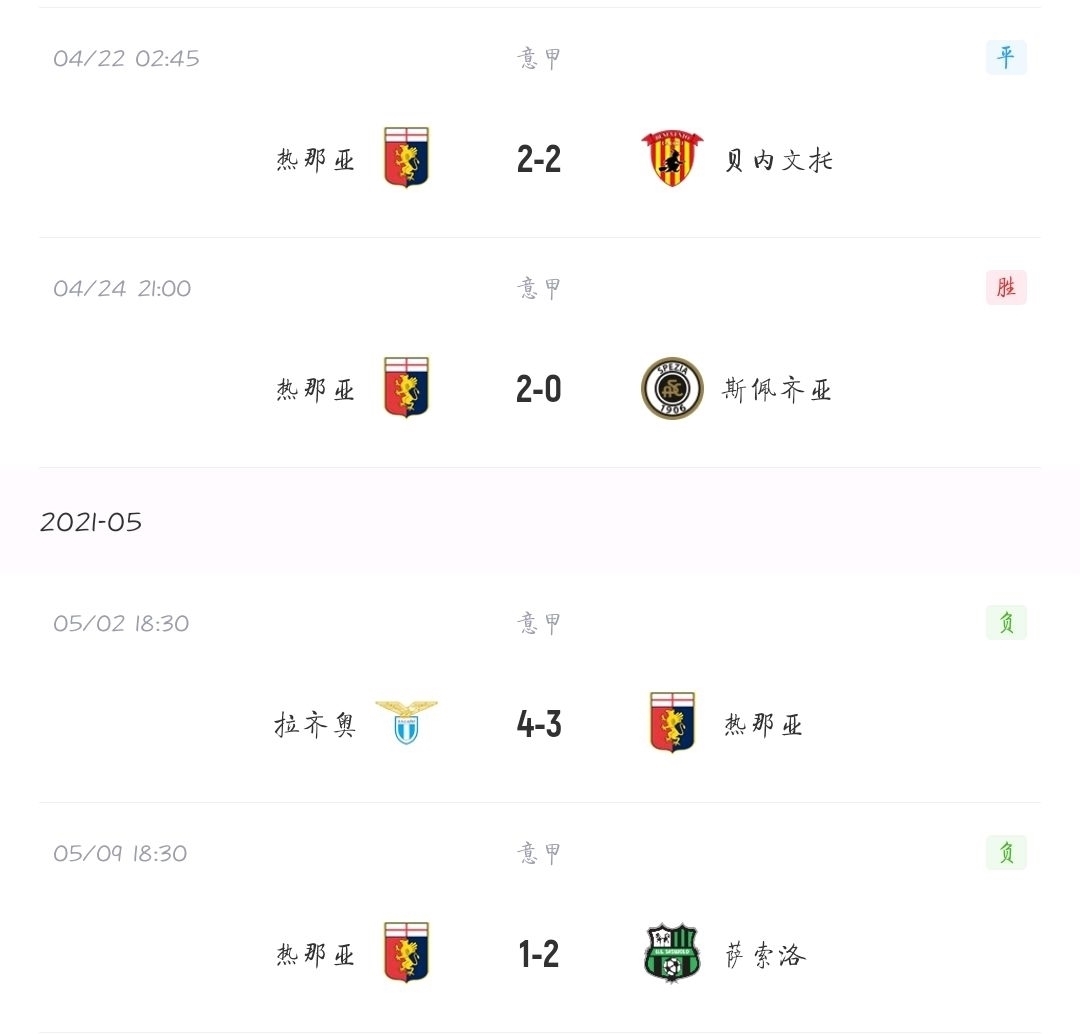The width and height of the screenshot is (1080, 1034).
Task: Click the Spezia 1906 team crest
Action: (672, 389)
